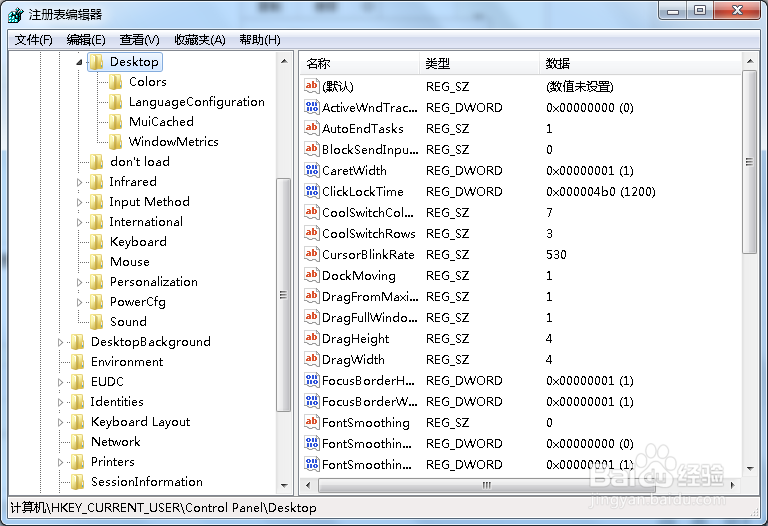
Task: Minimize the Registry Editor window
Action: (x=673, y=10)
